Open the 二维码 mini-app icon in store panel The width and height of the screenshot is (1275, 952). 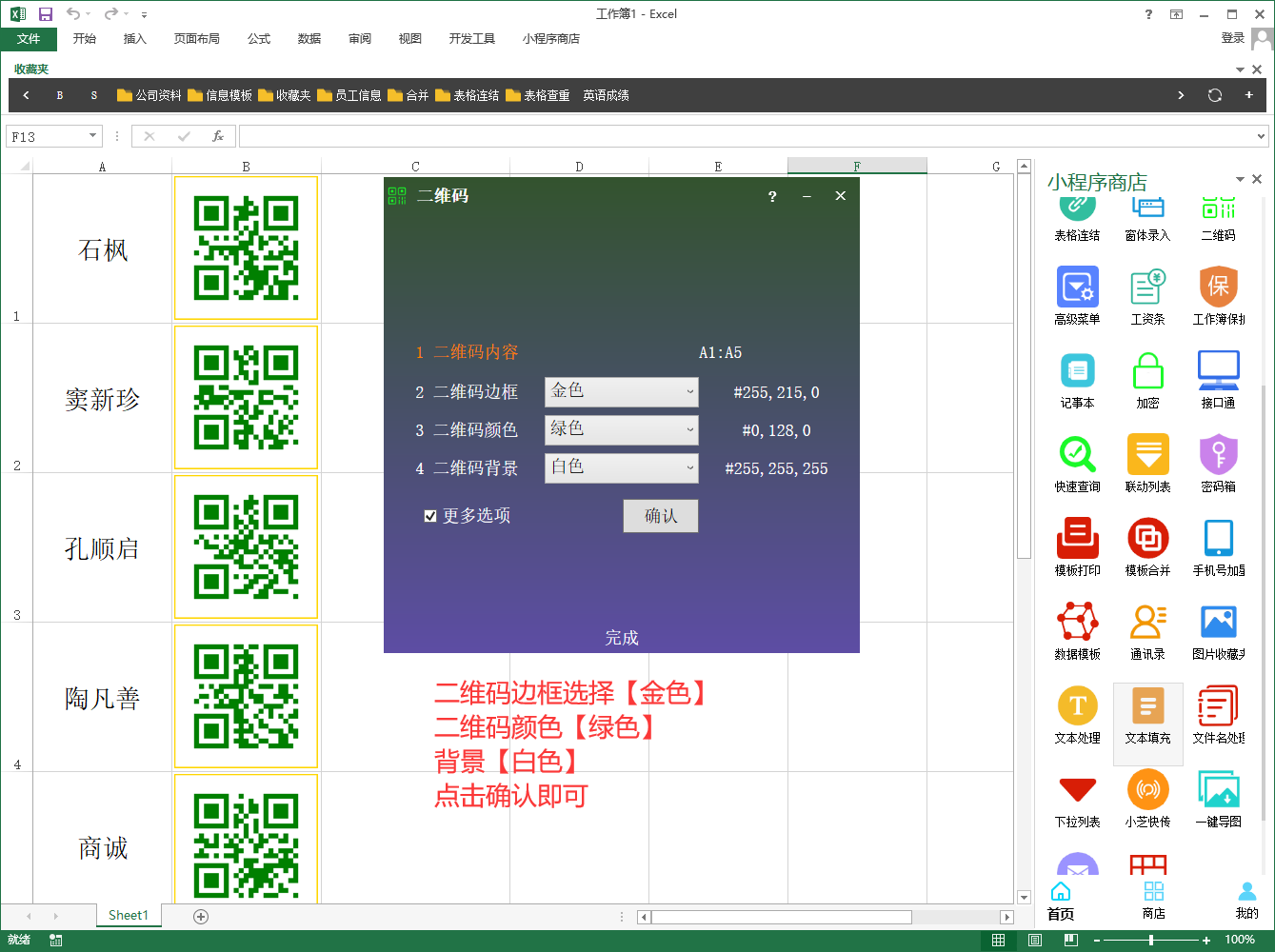tap(1218, 208)
